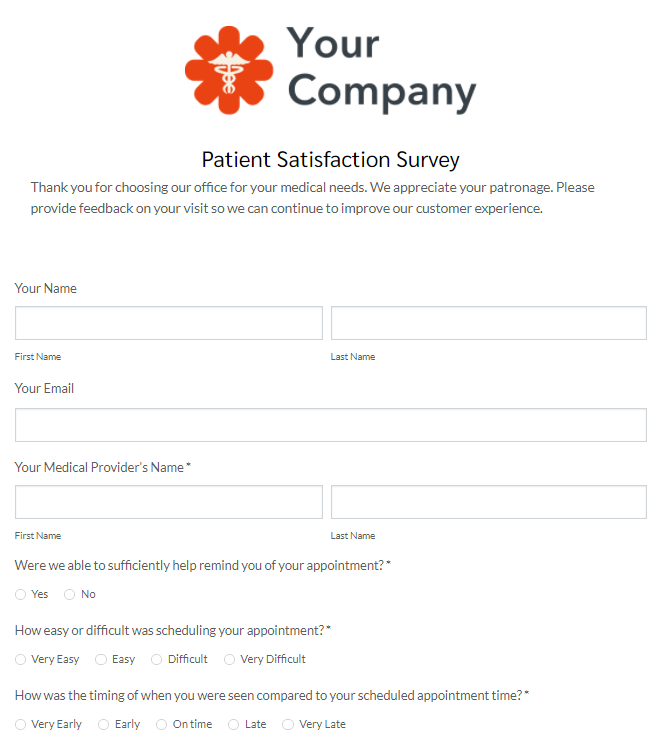The image size is (663, 745).
Task: Choose No for appointment reminder question
Action: point(69,594)
